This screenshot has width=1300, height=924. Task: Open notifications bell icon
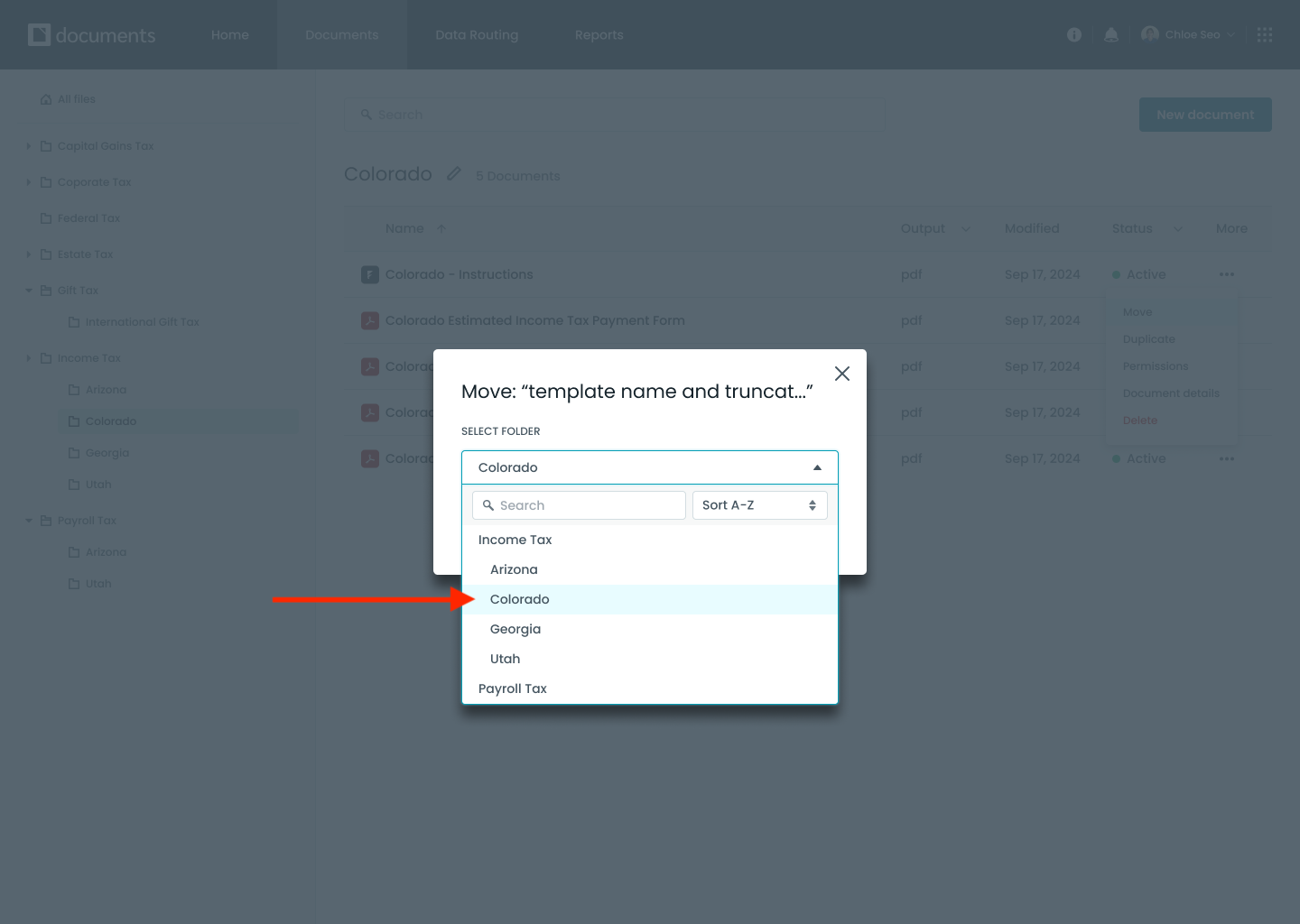pos(1111,35)
